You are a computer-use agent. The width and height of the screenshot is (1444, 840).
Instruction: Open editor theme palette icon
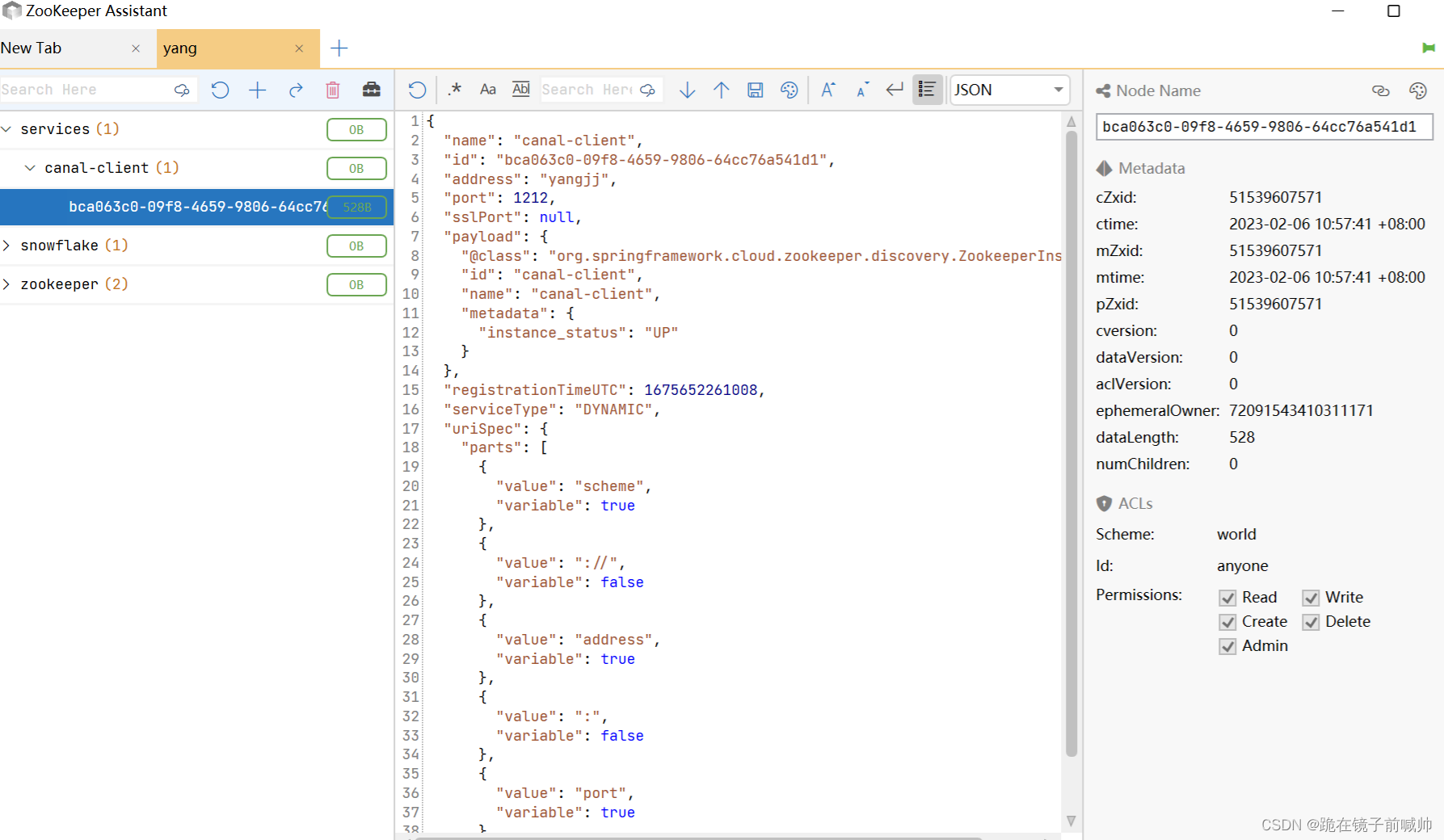(789, 90)
